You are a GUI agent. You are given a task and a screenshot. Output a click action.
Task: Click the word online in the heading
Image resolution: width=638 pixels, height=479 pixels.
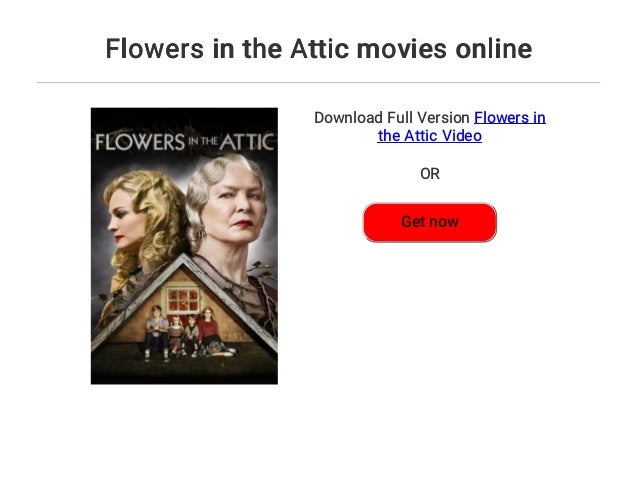click(494, 48)
